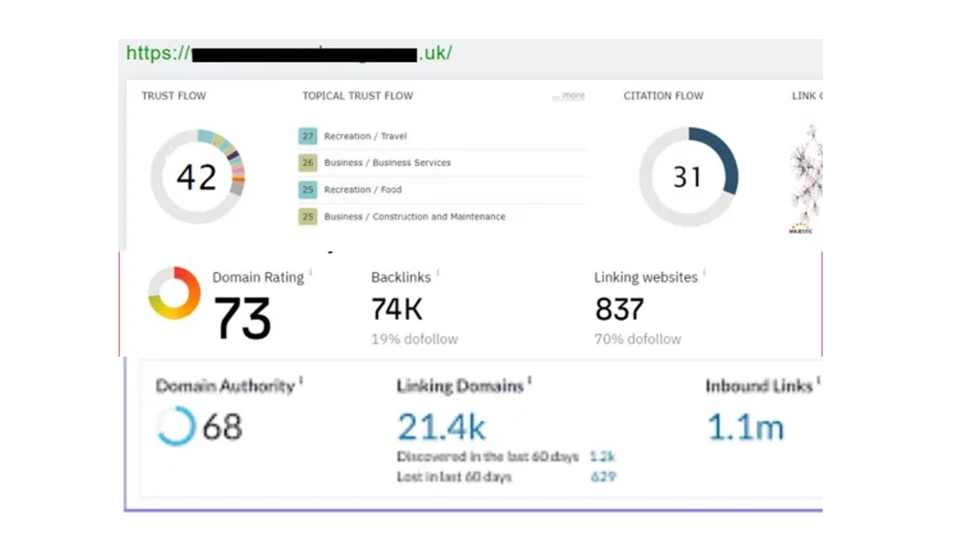Click the Trust Flow 42 donut chart

click(x=198, y=176)
